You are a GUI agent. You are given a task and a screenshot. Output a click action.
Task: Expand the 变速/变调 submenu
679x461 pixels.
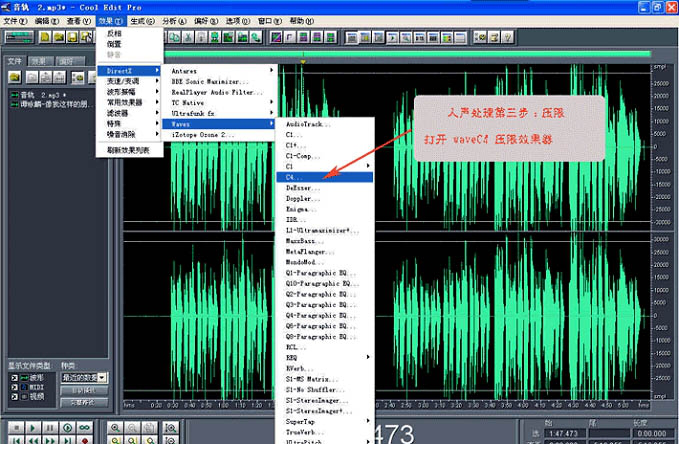pos(130,81)
